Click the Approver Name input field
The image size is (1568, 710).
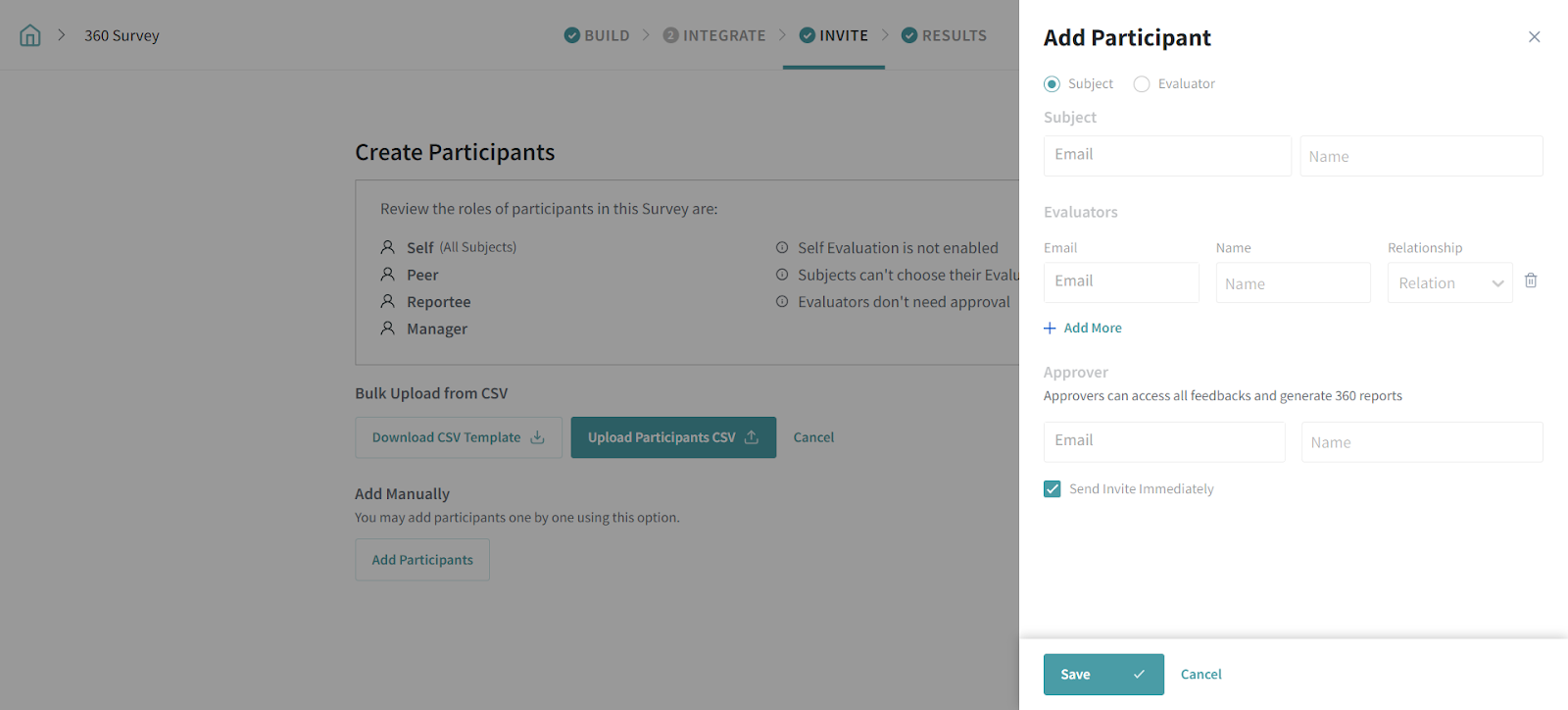tap(1421, 442)
